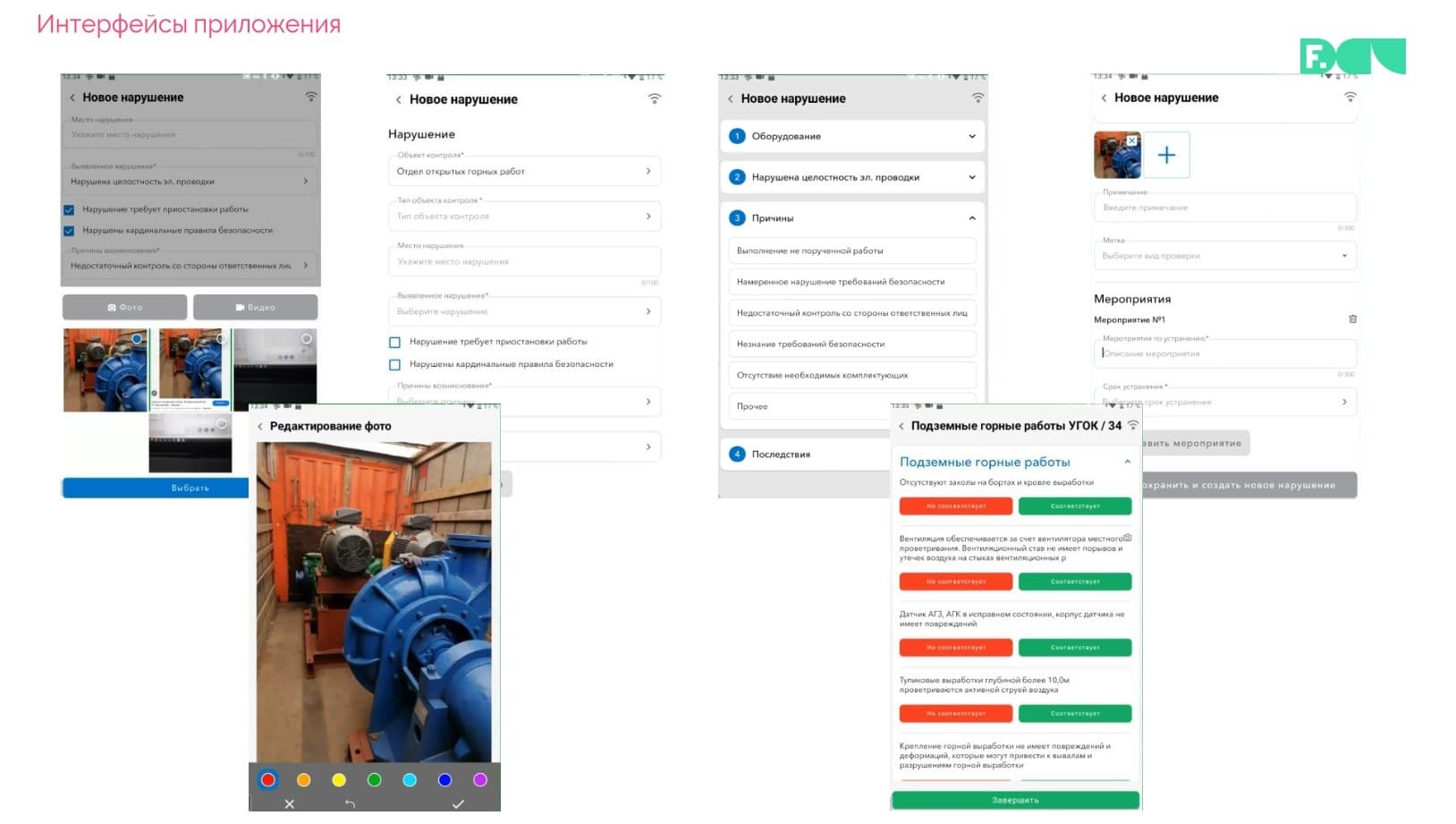Check Нарушение требует приостановки работы in the Нарушение form
The image size is (1456, 824).
click(394, 342)
